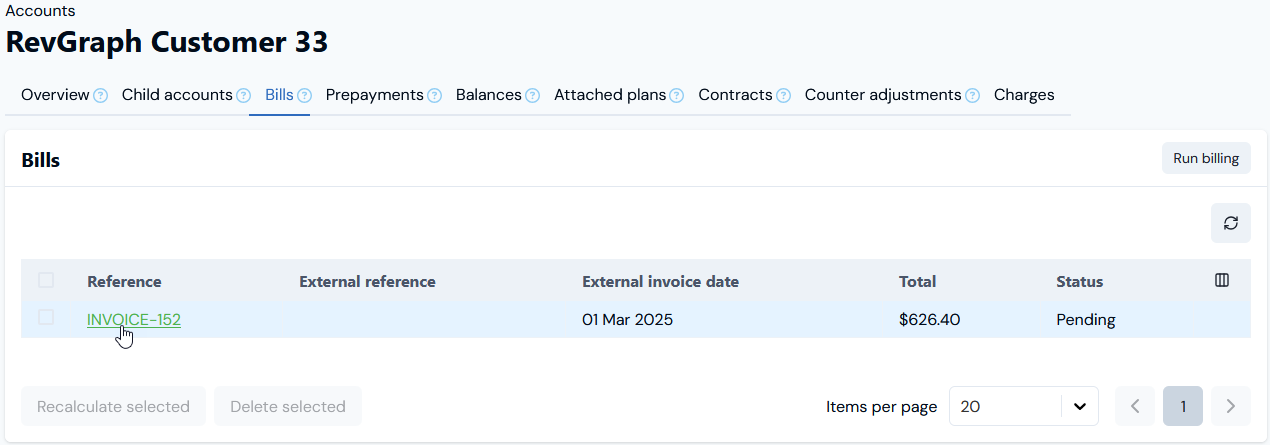Screen dimensions: 1270x445
Task: Select page 1 in pagination
Action: [1183, 406]
